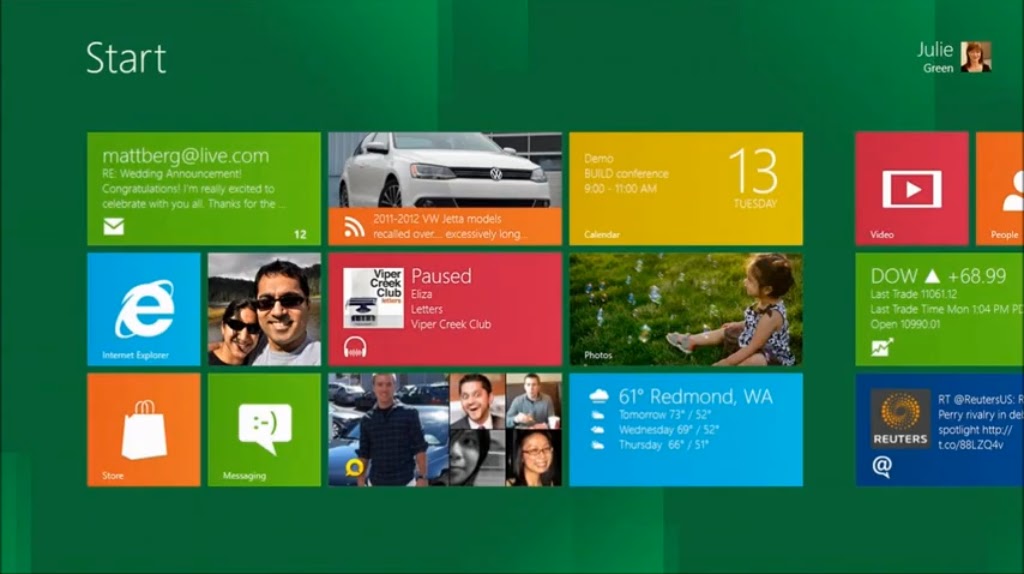The width and height of the screenshot is (1024, 574).
Task: Click the headphones icon on the Paused music tile
Action: tap(355, 347)
